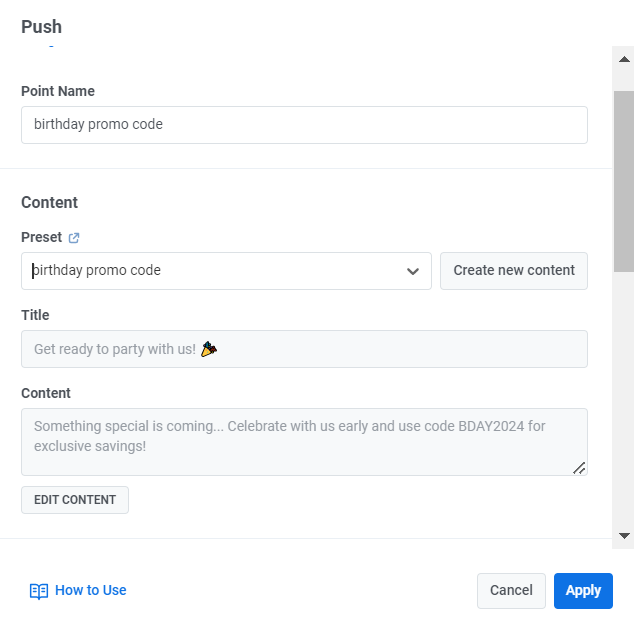Click the vertical scrollbar thumb
Image resolution: width=634 pixels, height=625 pixels.
point(623,180)
